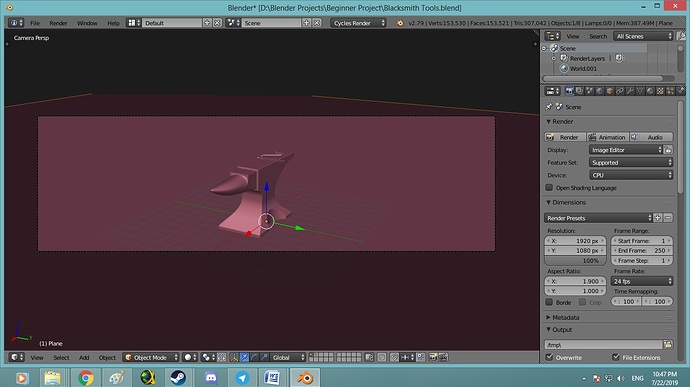Click the layers lock-to-scene icon in viewport header

click(369, 357)
